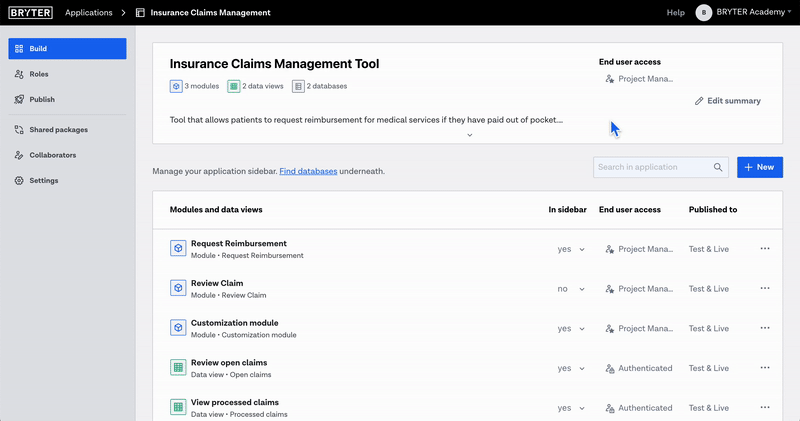Open more options for Review Claim row
This screenshot has height=421, width=800.
coord(765,288)
